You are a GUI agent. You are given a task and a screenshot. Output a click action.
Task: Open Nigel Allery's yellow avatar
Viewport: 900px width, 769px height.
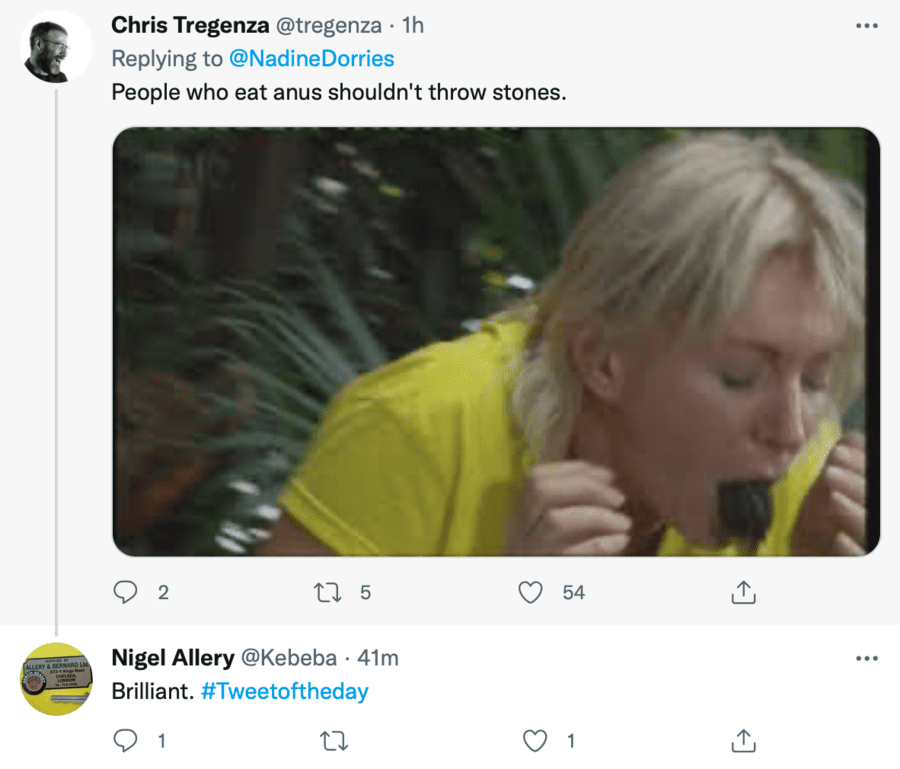tap(56, 679)
